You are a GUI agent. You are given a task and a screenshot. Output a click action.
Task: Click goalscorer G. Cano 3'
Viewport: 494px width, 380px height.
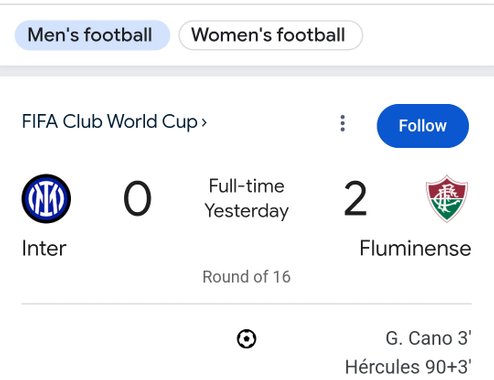428,338
